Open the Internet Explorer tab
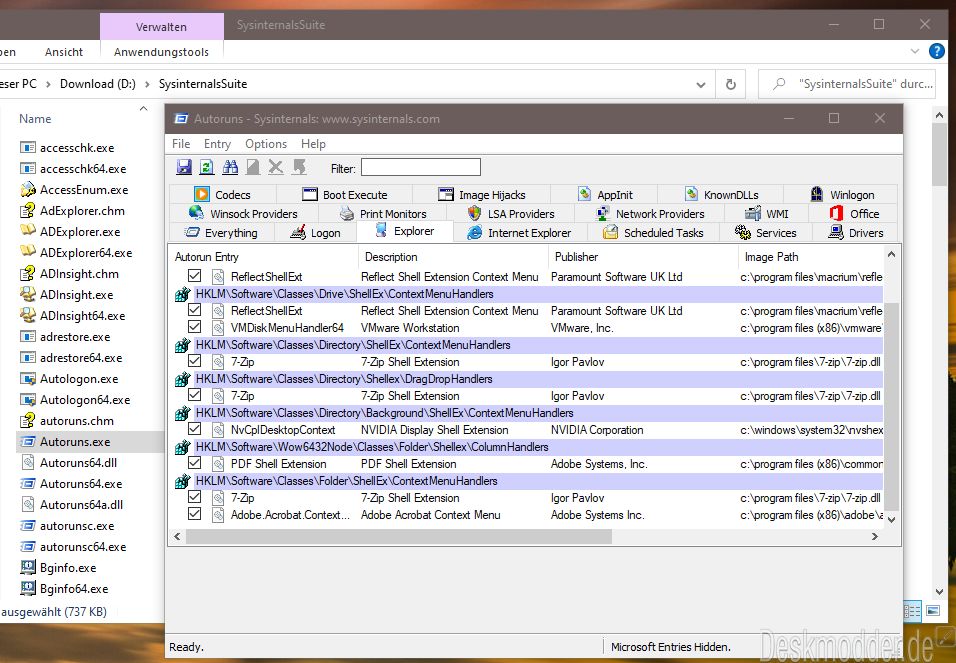The height and width of the screenshot is (663, 956). [x=519, y=232]
